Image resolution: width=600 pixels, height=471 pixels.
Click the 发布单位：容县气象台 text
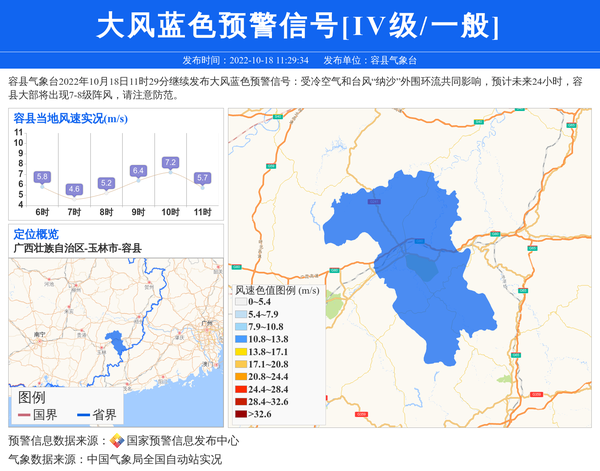pyautogui.click(x=370, y=60)
